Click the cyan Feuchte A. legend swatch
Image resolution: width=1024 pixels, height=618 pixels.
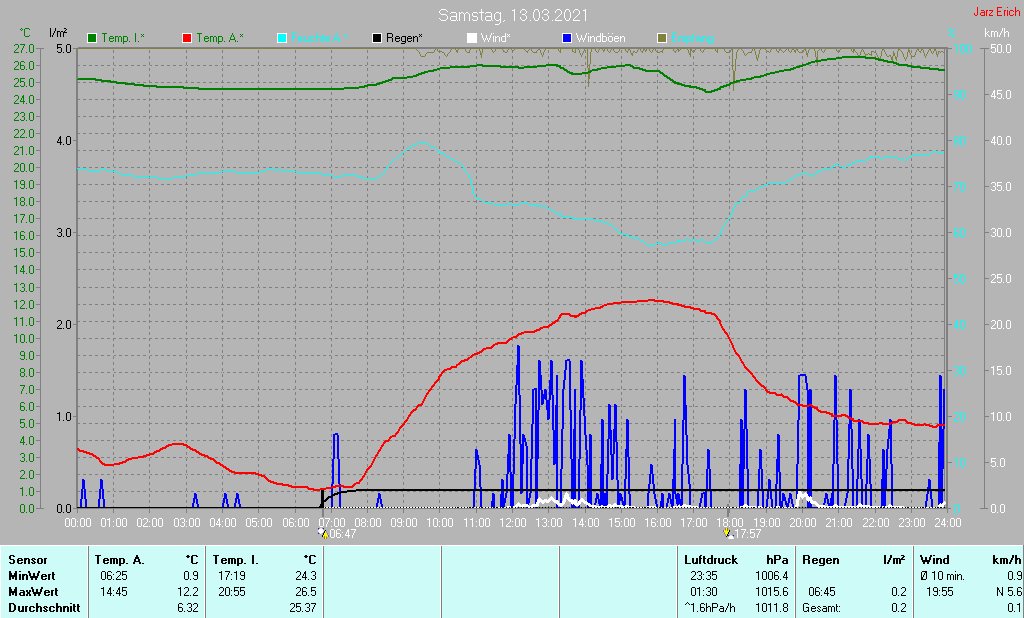[x=282, y=39]
